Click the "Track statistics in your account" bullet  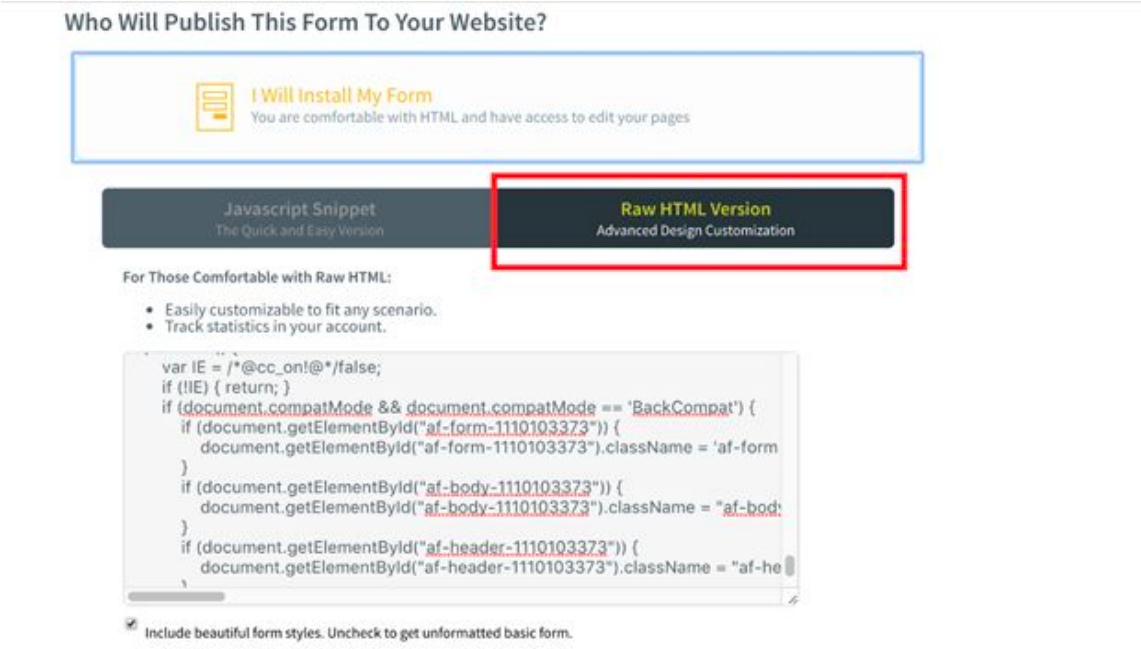(275, 327)
